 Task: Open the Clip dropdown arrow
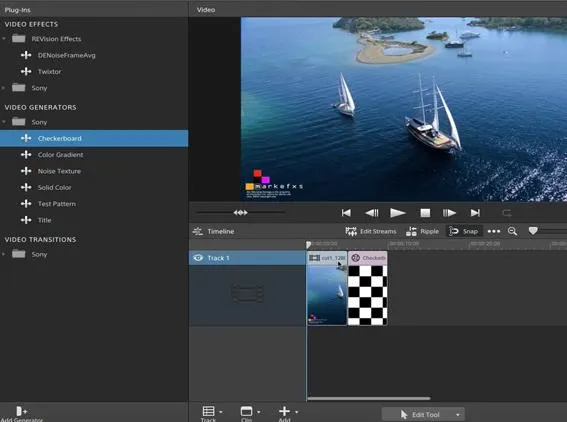pos(259,412)
